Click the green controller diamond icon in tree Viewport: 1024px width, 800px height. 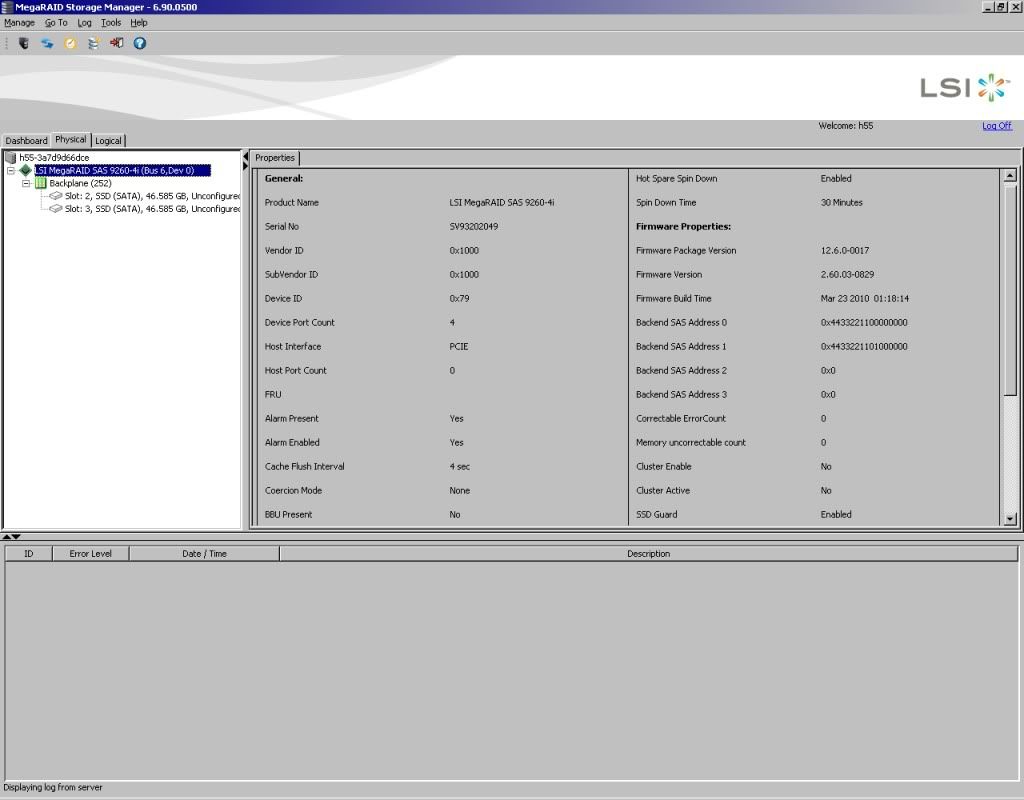[25, 170]
